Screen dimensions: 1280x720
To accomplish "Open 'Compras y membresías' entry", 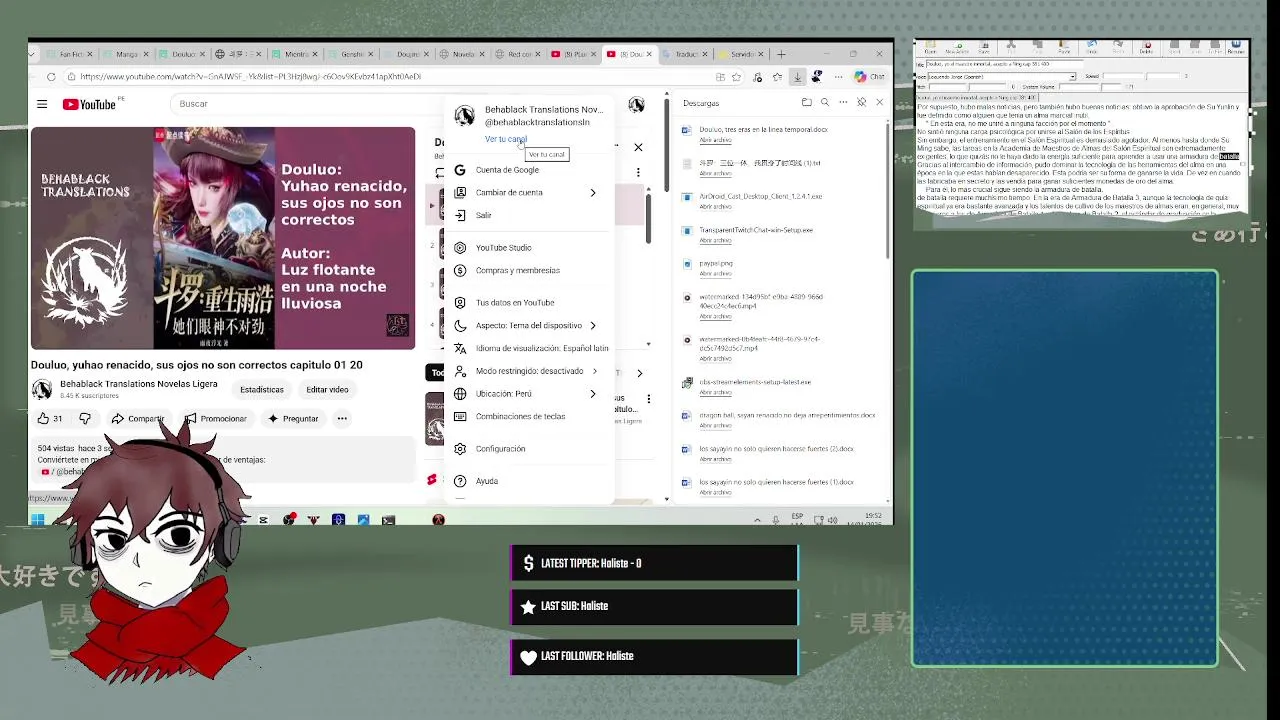I will coord(517,270).
